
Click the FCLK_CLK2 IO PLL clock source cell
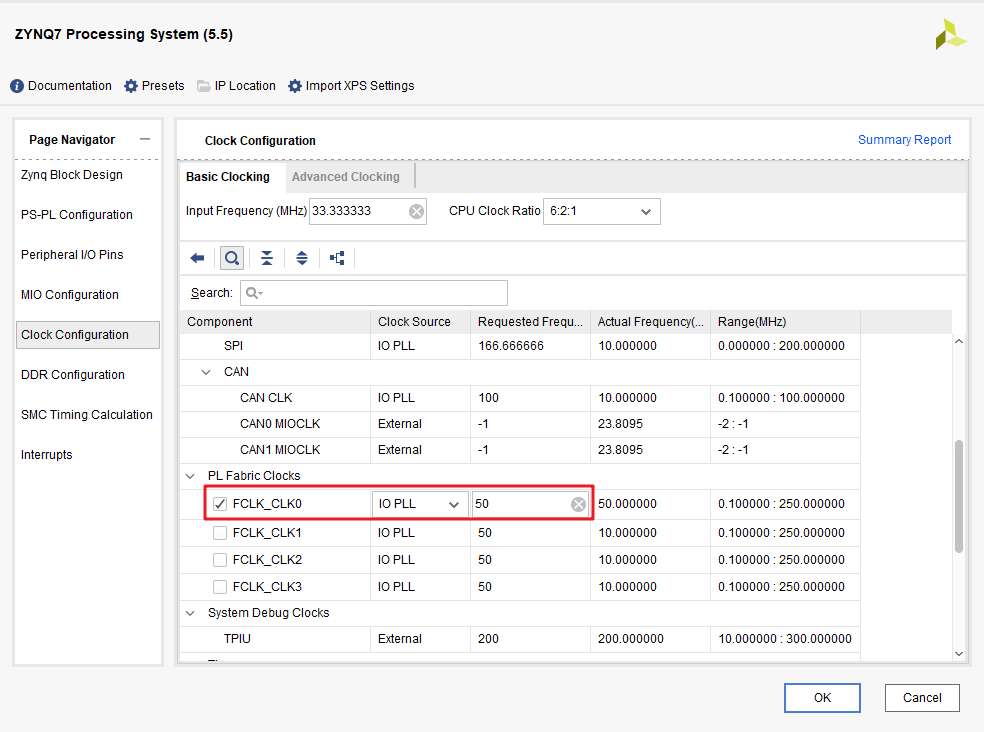tap(420, 560)
